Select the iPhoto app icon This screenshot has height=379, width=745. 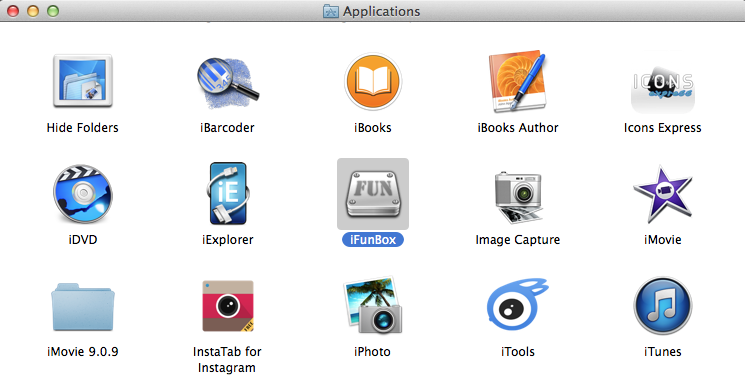tap(373, 305)
